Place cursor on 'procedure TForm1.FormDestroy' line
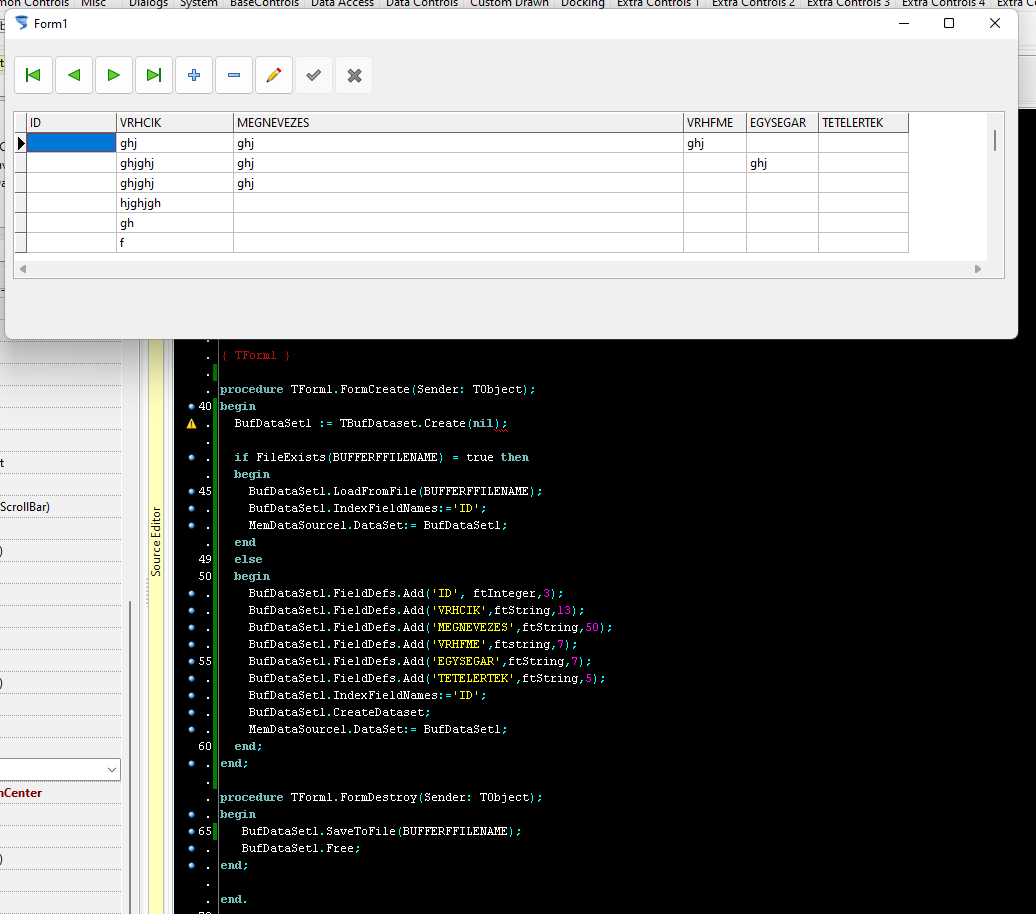The image size is (1036, 914). [x=381, y=797]
